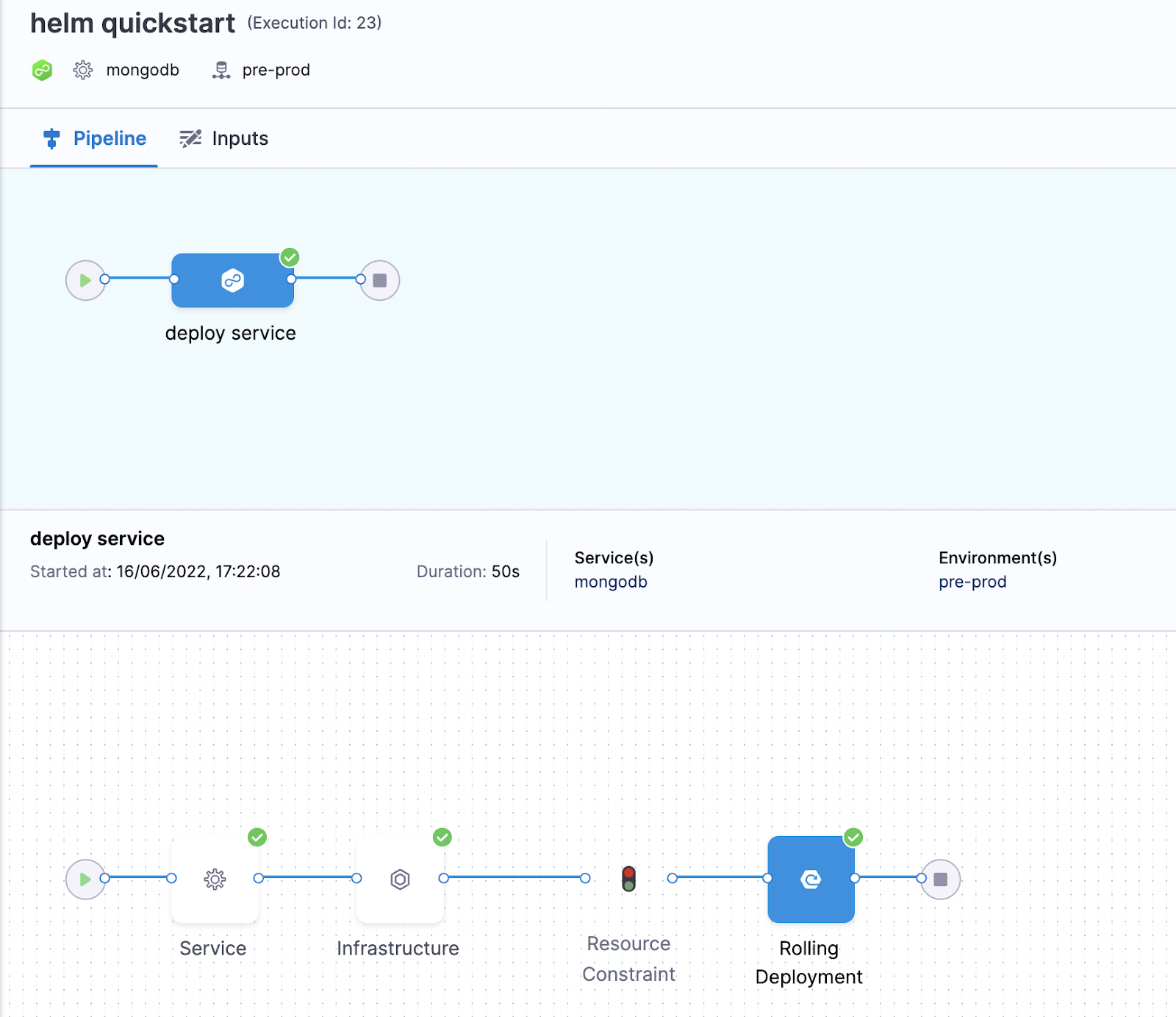
Task: Open the Infrastructure step hexagon node
Action: pyautogui.click(x=400, y=879)
